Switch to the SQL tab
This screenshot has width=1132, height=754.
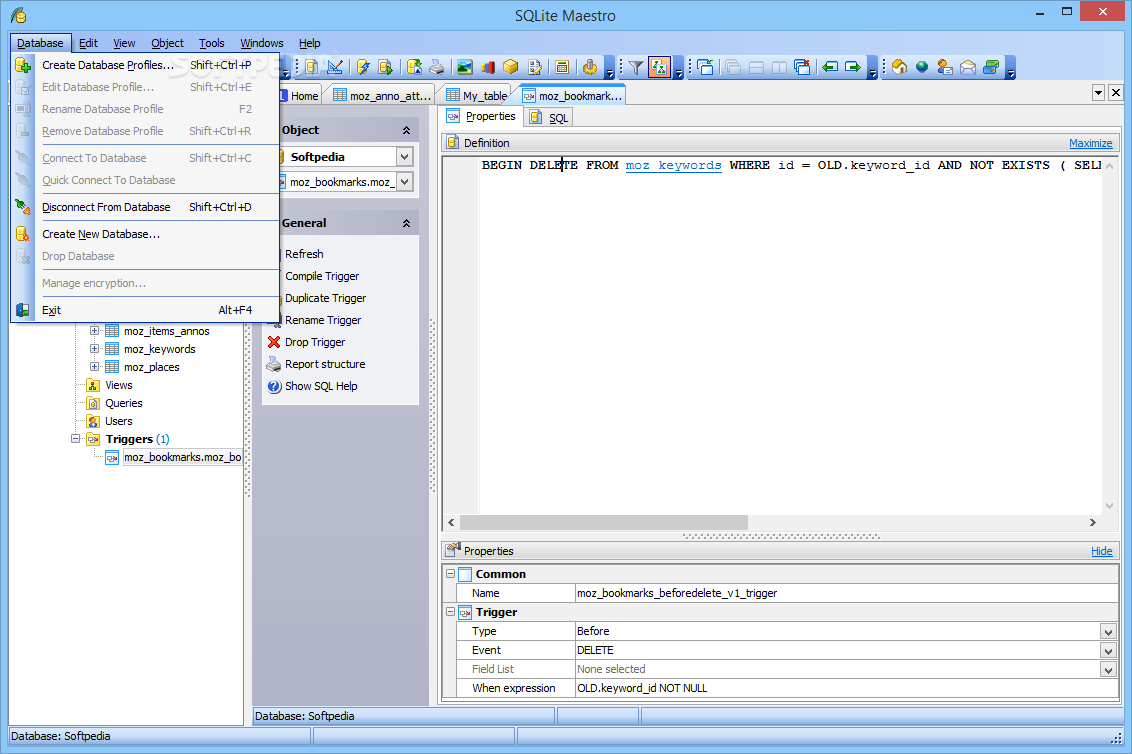[549, 118]
